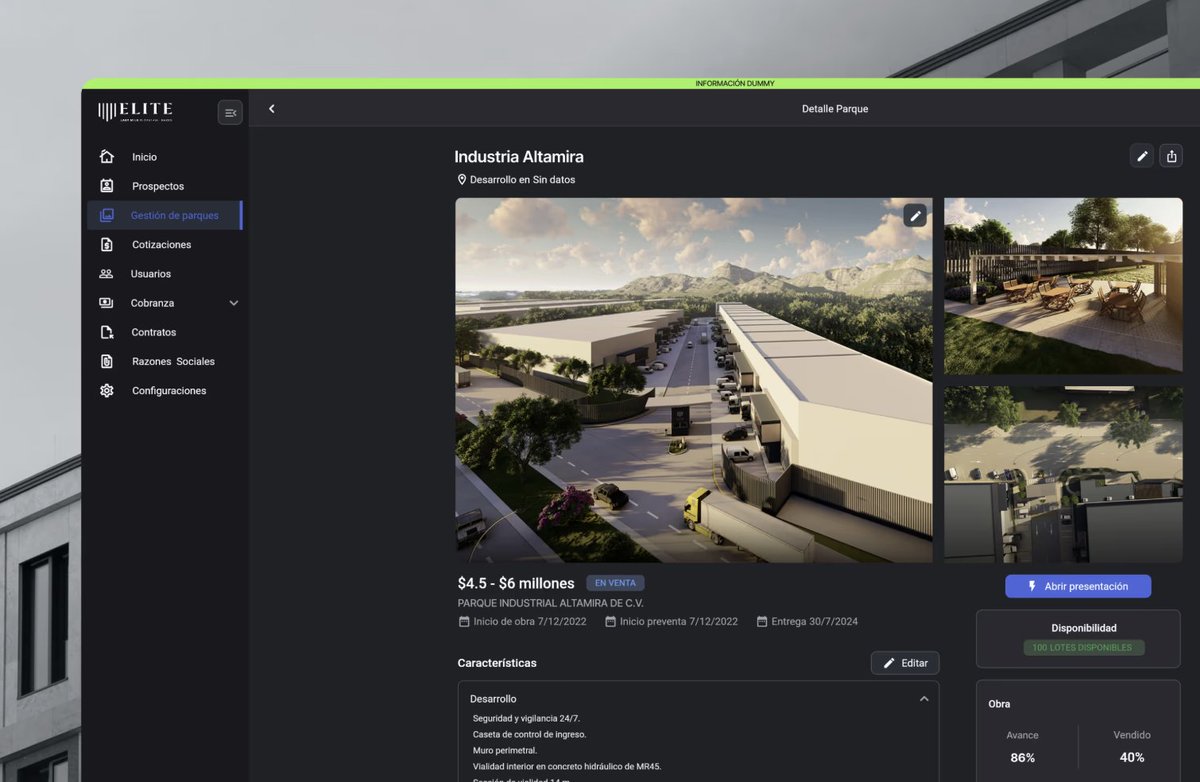Click the Contratos file icon
Viewport: 1200px width, 782px height.
tap(107, 332)
